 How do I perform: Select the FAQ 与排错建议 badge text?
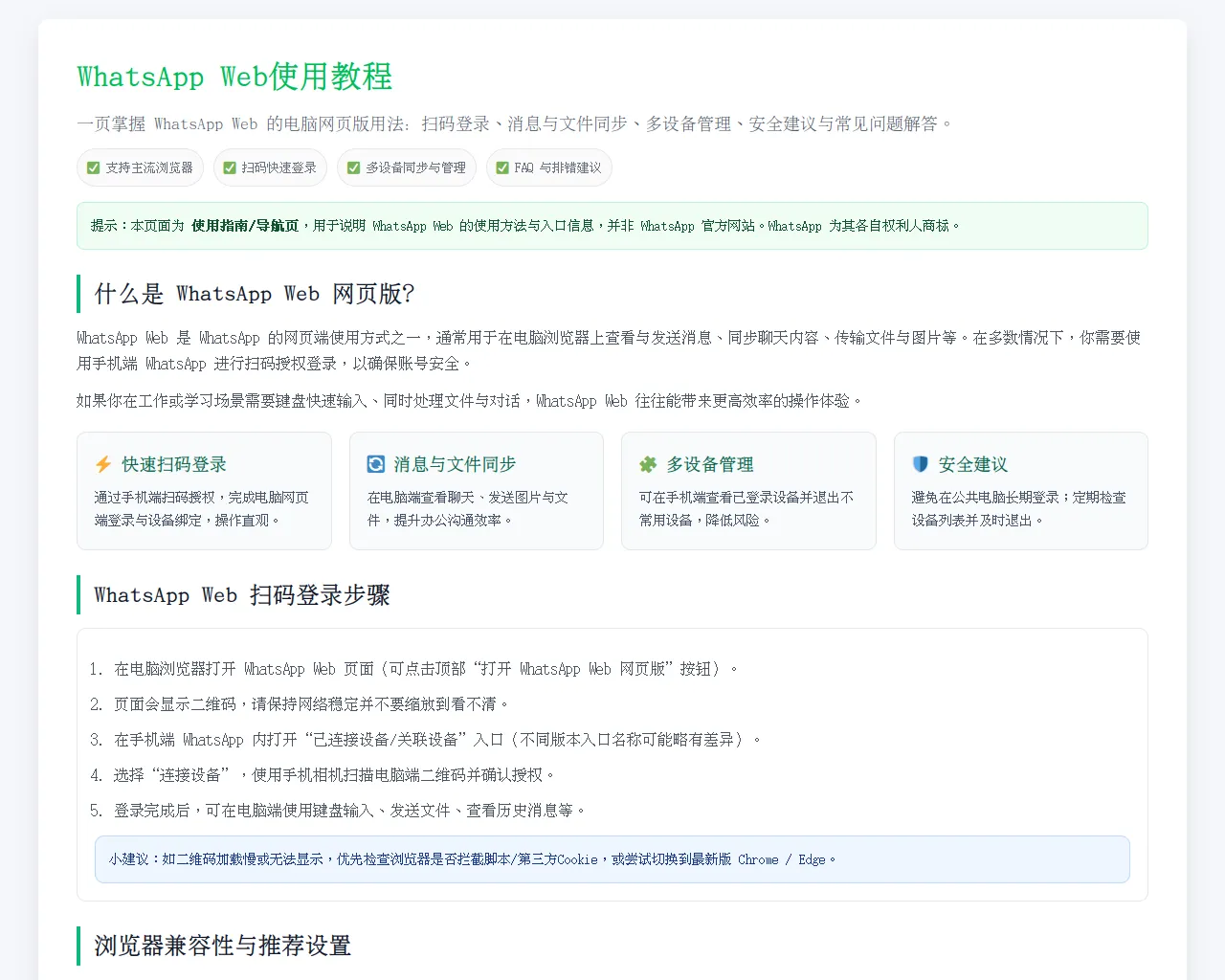click(x=558, y=167)
